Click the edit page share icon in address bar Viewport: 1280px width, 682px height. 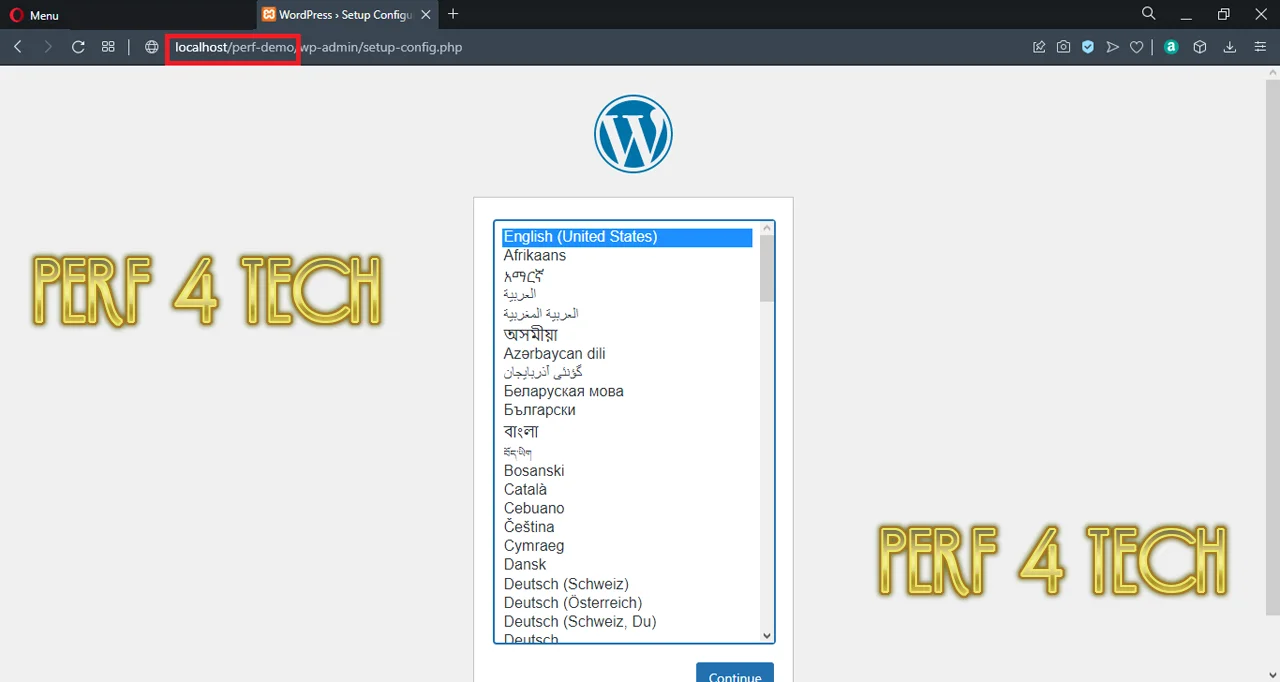tap(1039, 47)
